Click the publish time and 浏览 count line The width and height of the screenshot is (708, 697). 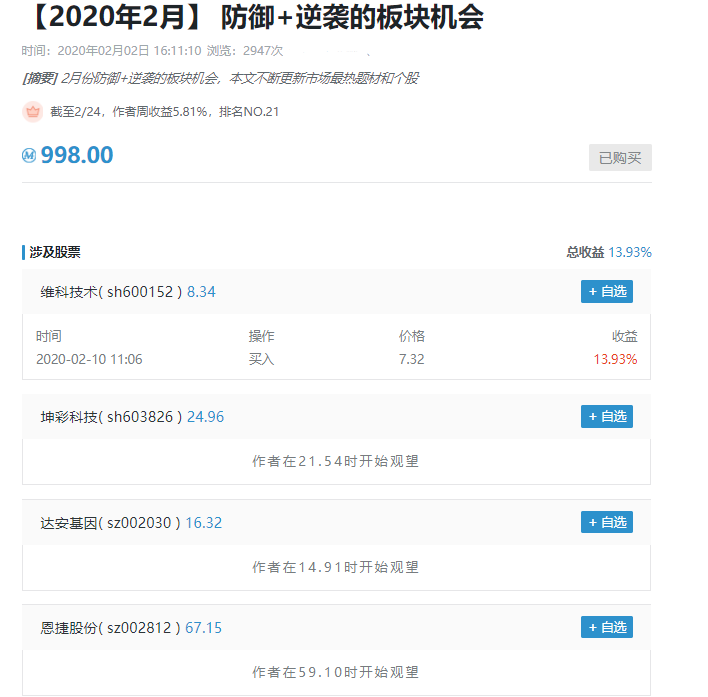point(152,51)
